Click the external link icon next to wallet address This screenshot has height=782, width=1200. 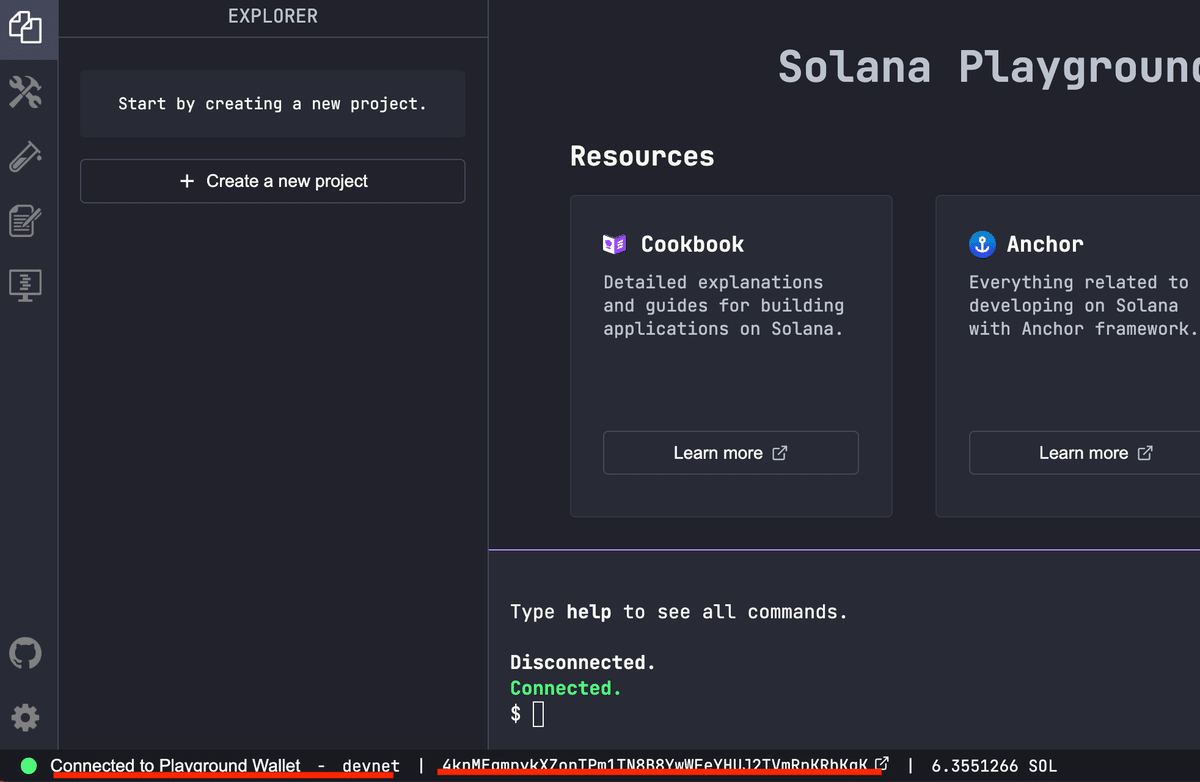tap(882, 765)
